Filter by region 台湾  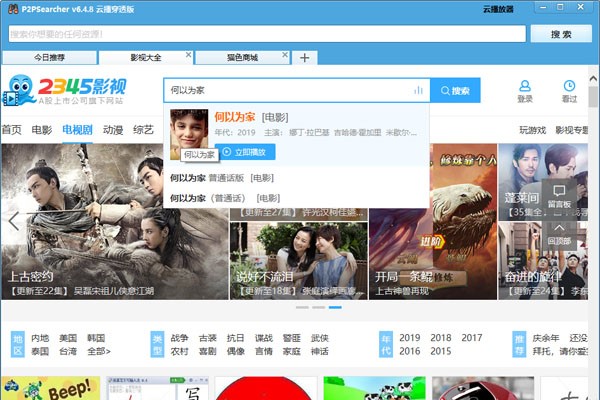[68, 351]
